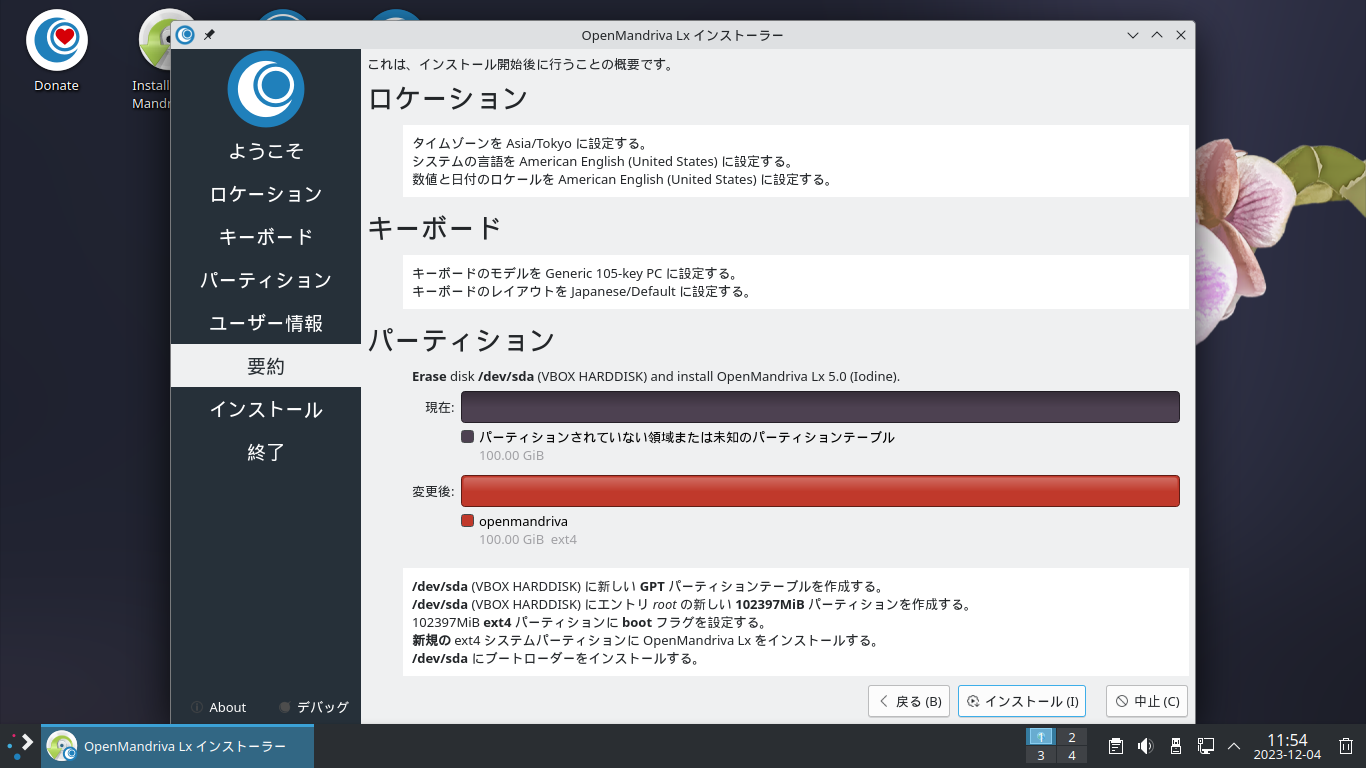The width and height of the screenshot is (1366, 768).
Task: Click the '100.00 GiB ext4' label
Action: pos(528,539)
